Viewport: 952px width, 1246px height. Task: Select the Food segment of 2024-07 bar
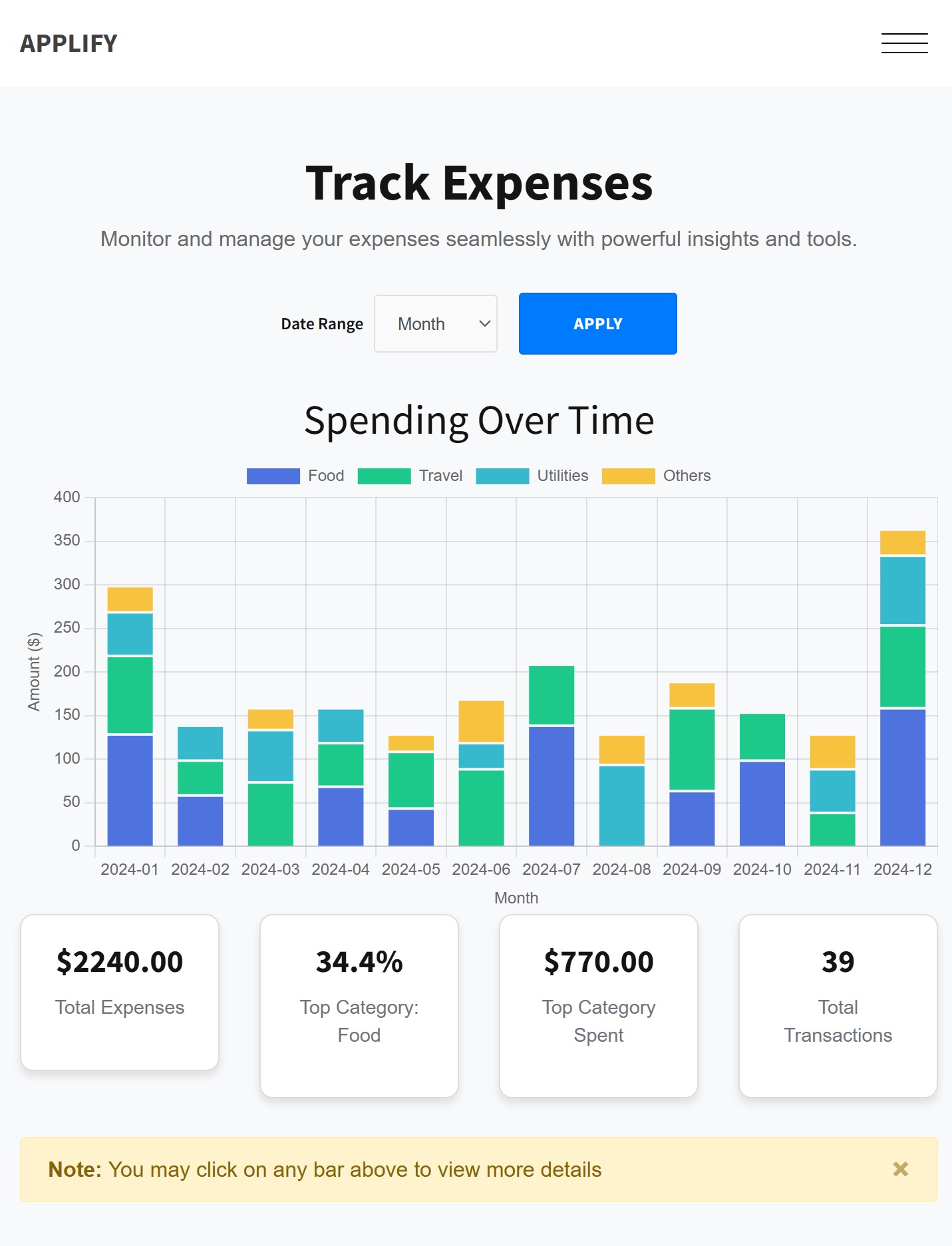[551, 786]
